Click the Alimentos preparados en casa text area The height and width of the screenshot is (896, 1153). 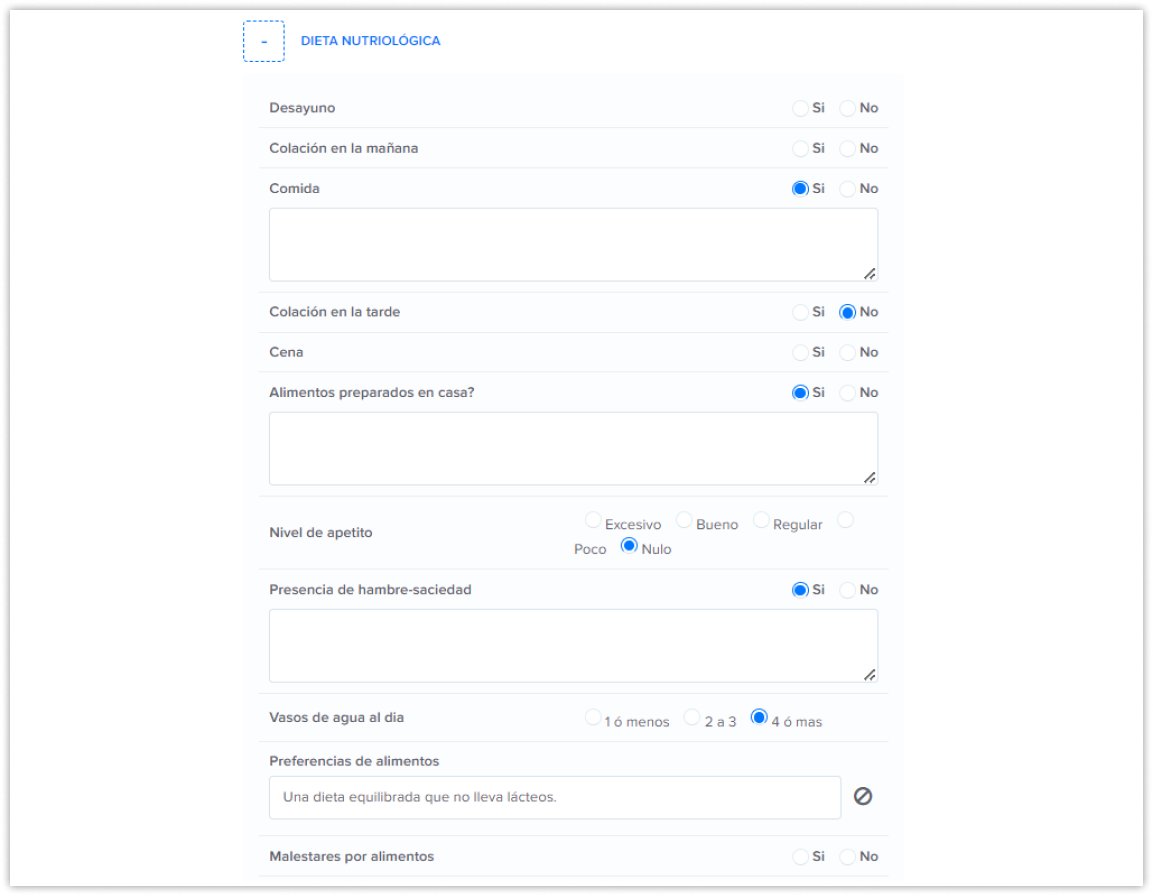[573, 449]
